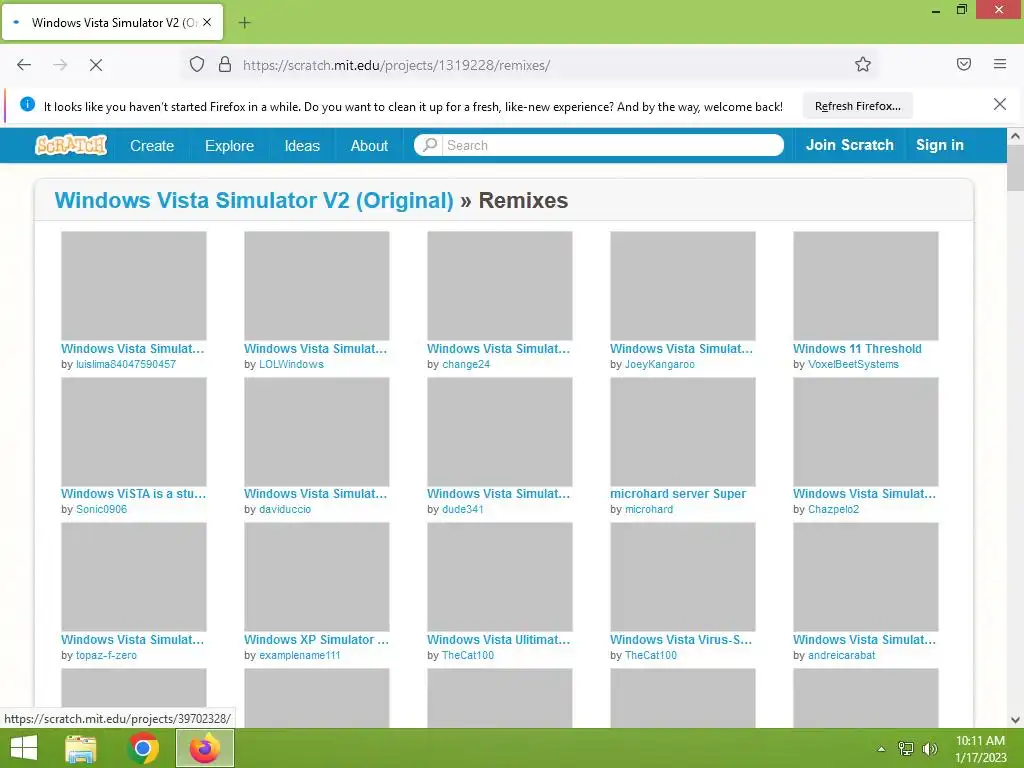Open user examplename111 profile
1024x768 pixels.
tap(300, 655)
